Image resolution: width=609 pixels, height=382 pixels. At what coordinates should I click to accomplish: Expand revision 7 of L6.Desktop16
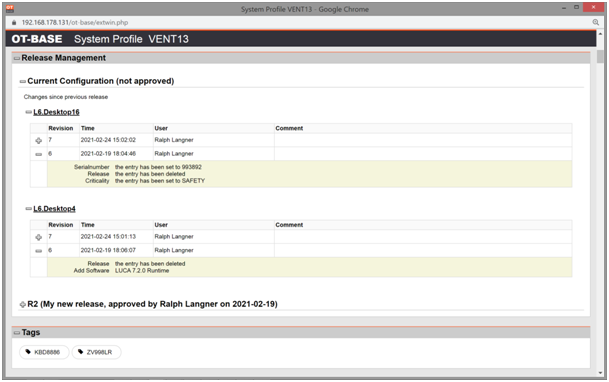click(38, 141)
